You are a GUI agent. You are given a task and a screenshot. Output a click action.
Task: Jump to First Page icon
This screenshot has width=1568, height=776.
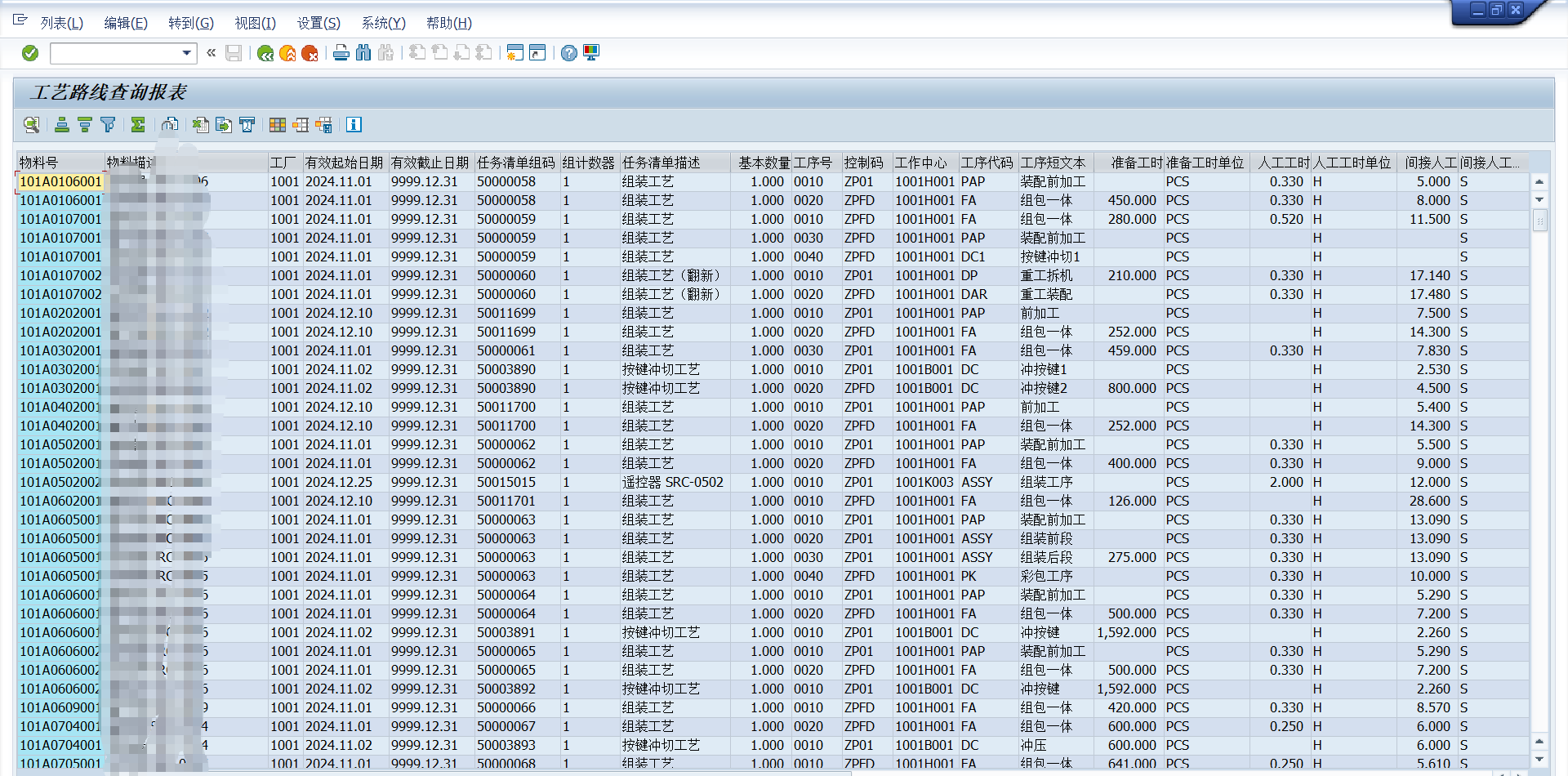tap(417, 53)
